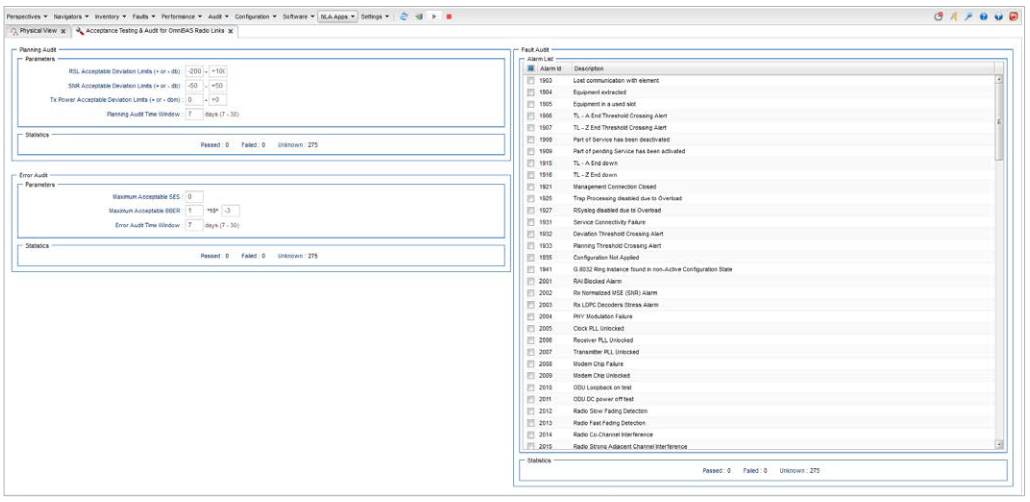Screen dimensions: 1030x502
Task: Click the red logout icon at top right
Action: 1014,16
